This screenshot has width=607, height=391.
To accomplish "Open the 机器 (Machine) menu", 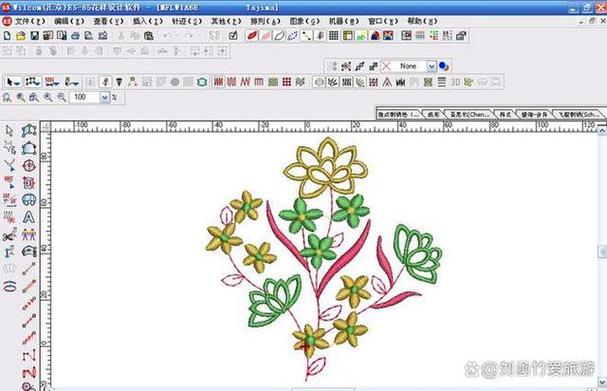I will coord(344,21).
